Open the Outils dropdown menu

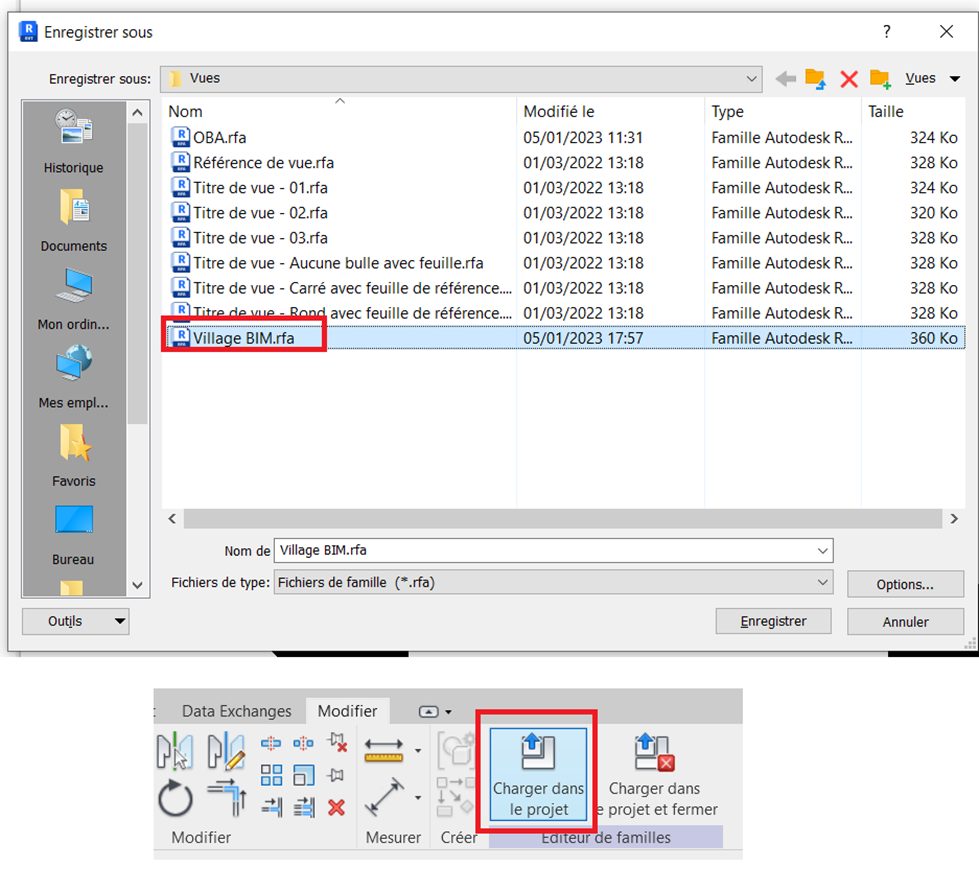pyautogui.click(x=76, y=621)
